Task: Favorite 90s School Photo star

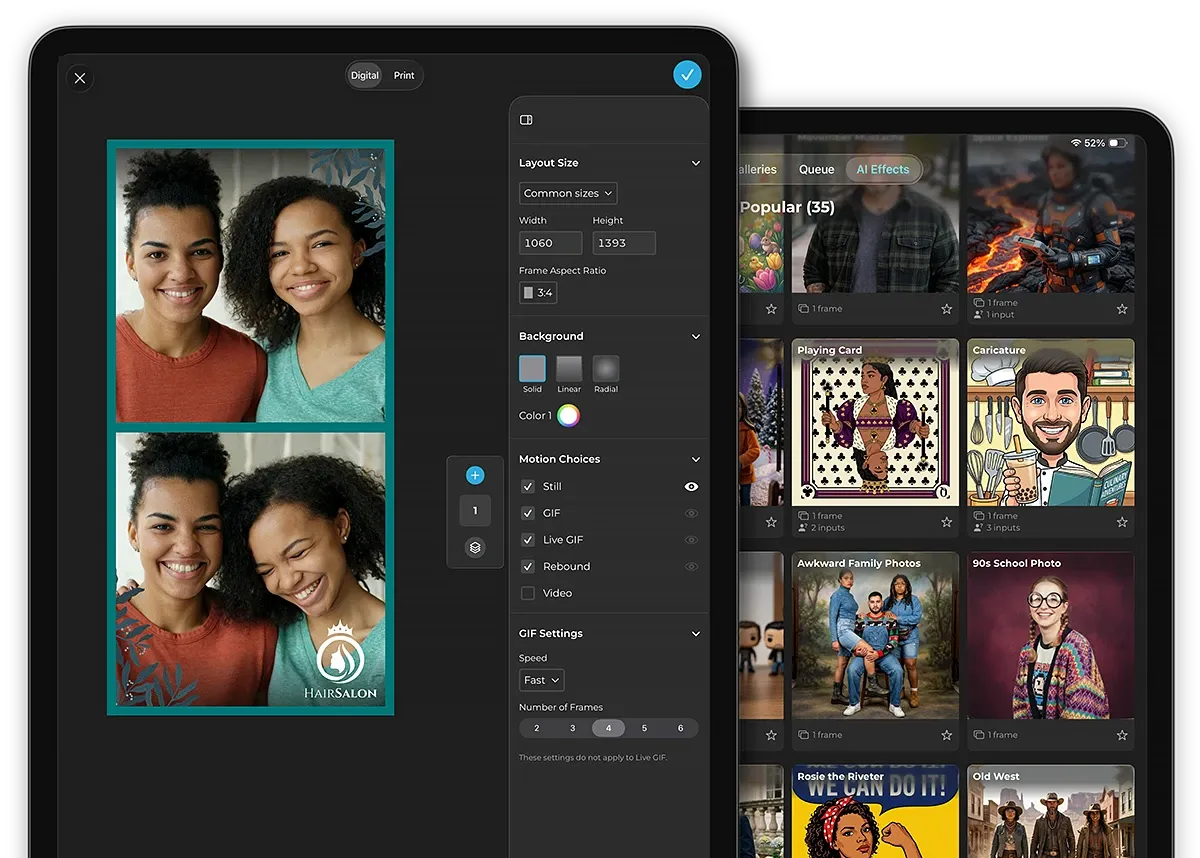Action: point(1122,735)
